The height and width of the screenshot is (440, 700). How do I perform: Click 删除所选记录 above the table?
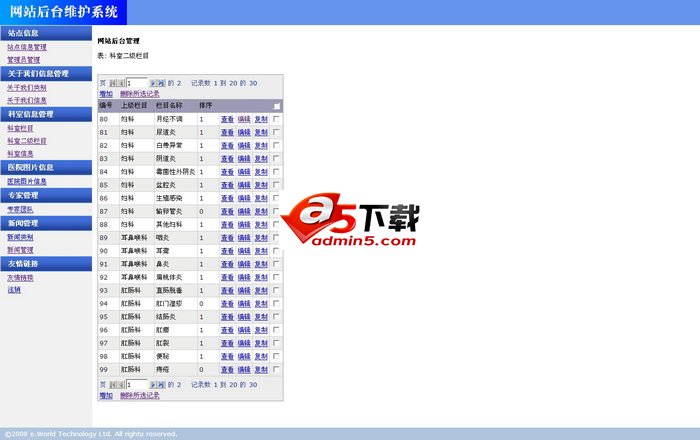140,94
